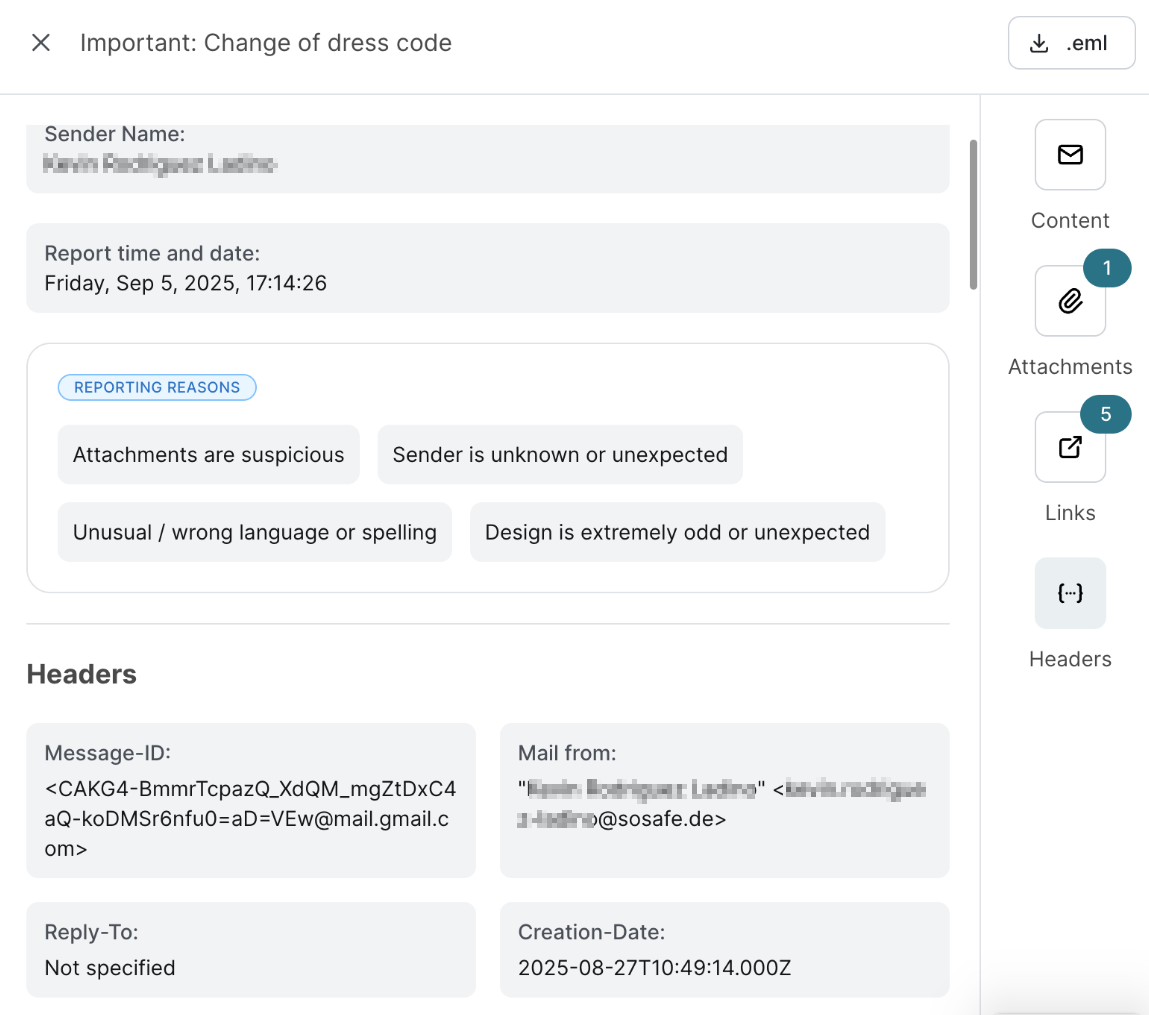Open the Links external-link icon
1149x1015 pixels.
[1070, 447]
